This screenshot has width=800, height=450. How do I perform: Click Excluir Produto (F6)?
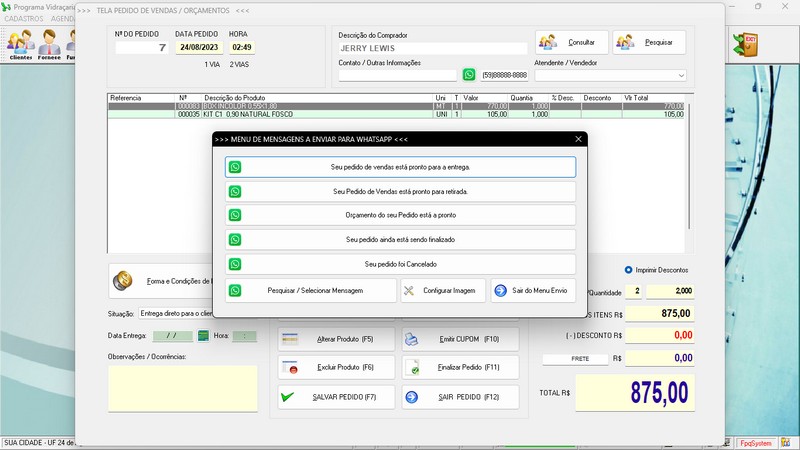coord(336,367)
